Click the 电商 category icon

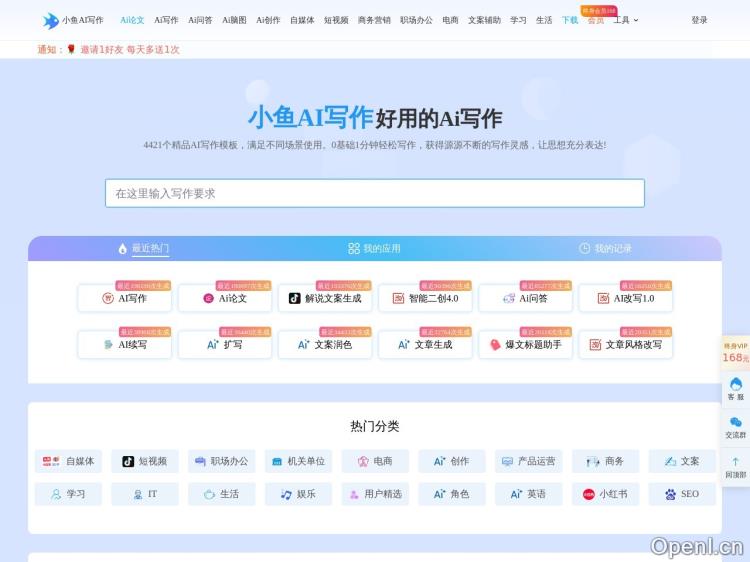click(x=363, y=461)
